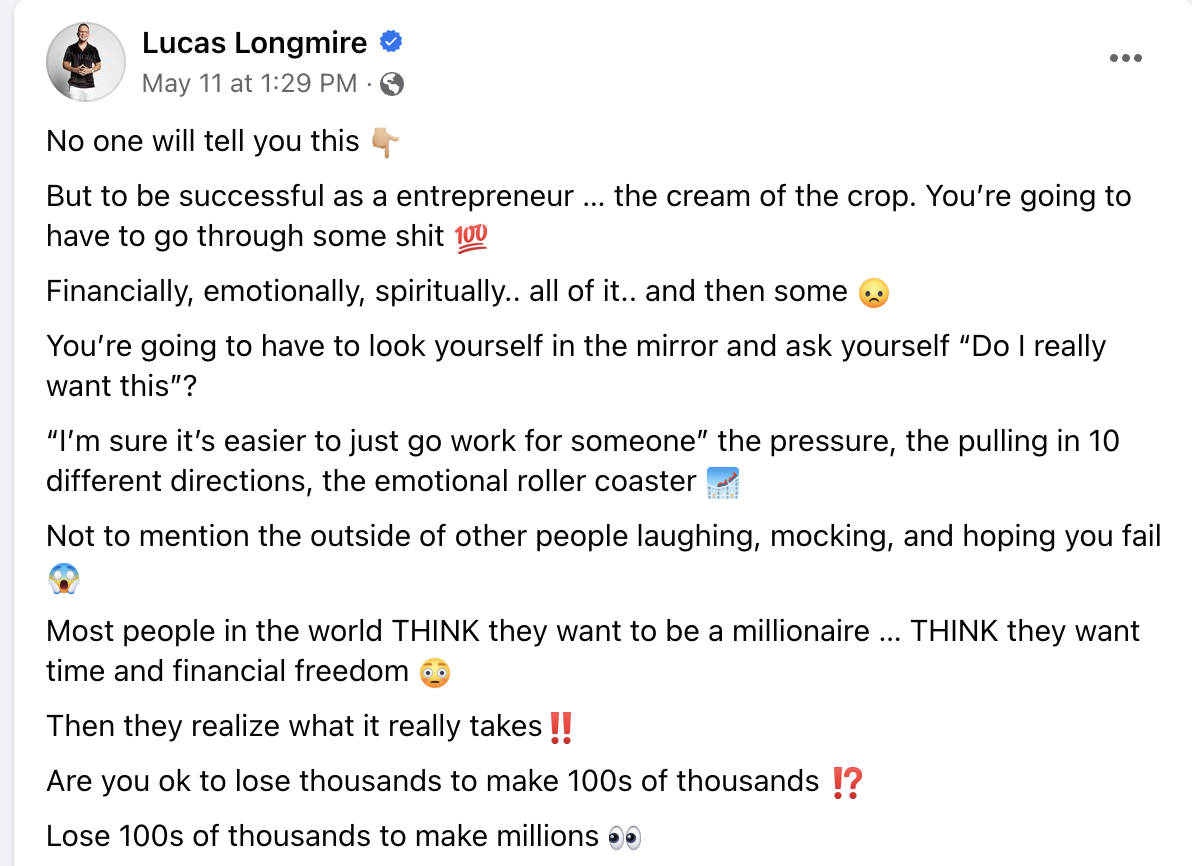Click the pointing-down hand emoji
Image resolution: width=1192 pixels, height=866 pixels.
[x=385, y=142]
